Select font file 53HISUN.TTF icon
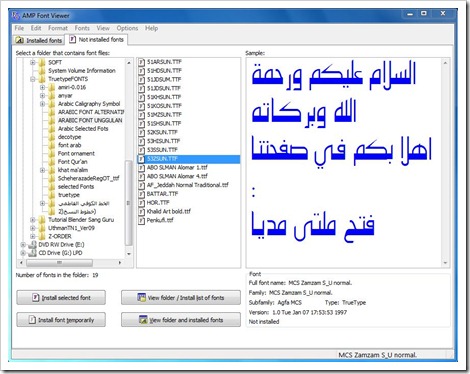 (x=142, y=141)
